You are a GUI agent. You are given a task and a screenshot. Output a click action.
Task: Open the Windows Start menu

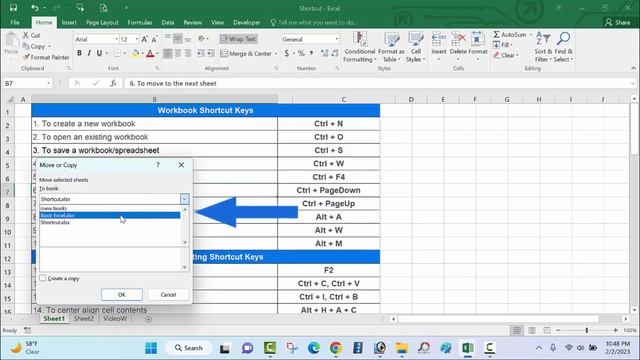[x=151, y=348]
